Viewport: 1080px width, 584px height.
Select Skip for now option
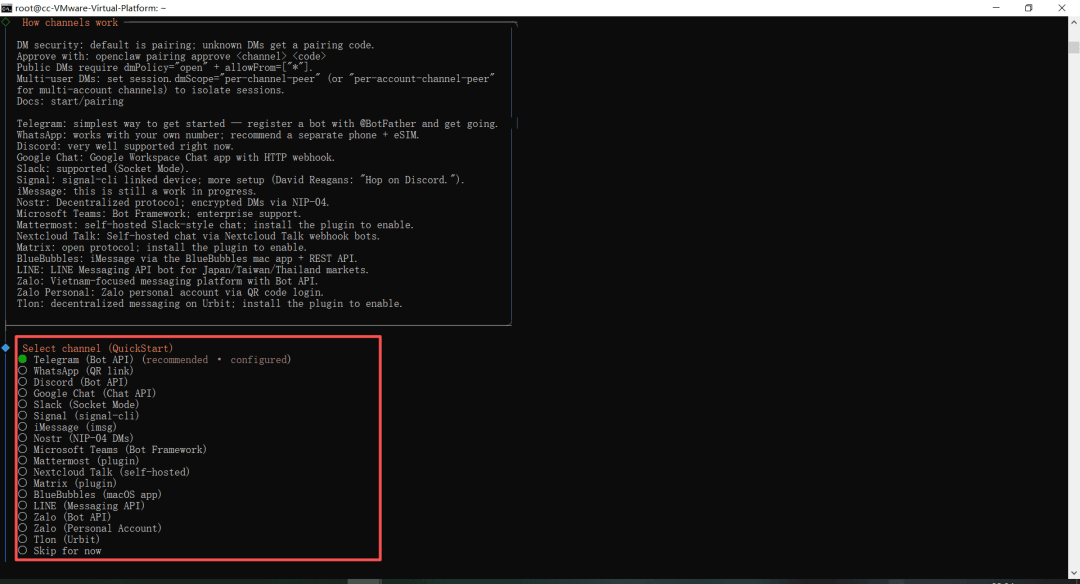(x=60, y=551)
